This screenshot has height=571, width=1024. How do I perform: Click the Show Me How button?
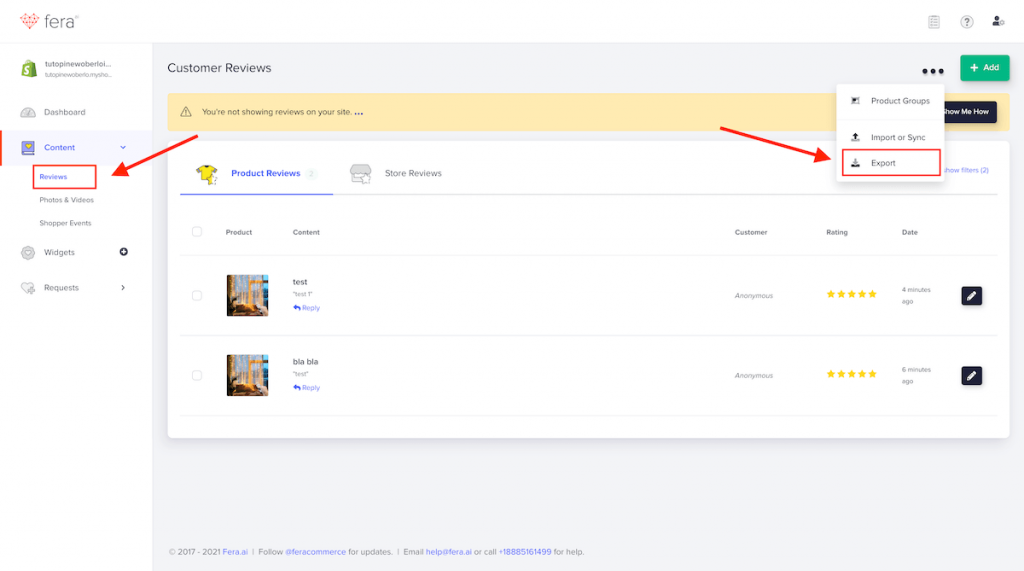[x=970, y=112]
